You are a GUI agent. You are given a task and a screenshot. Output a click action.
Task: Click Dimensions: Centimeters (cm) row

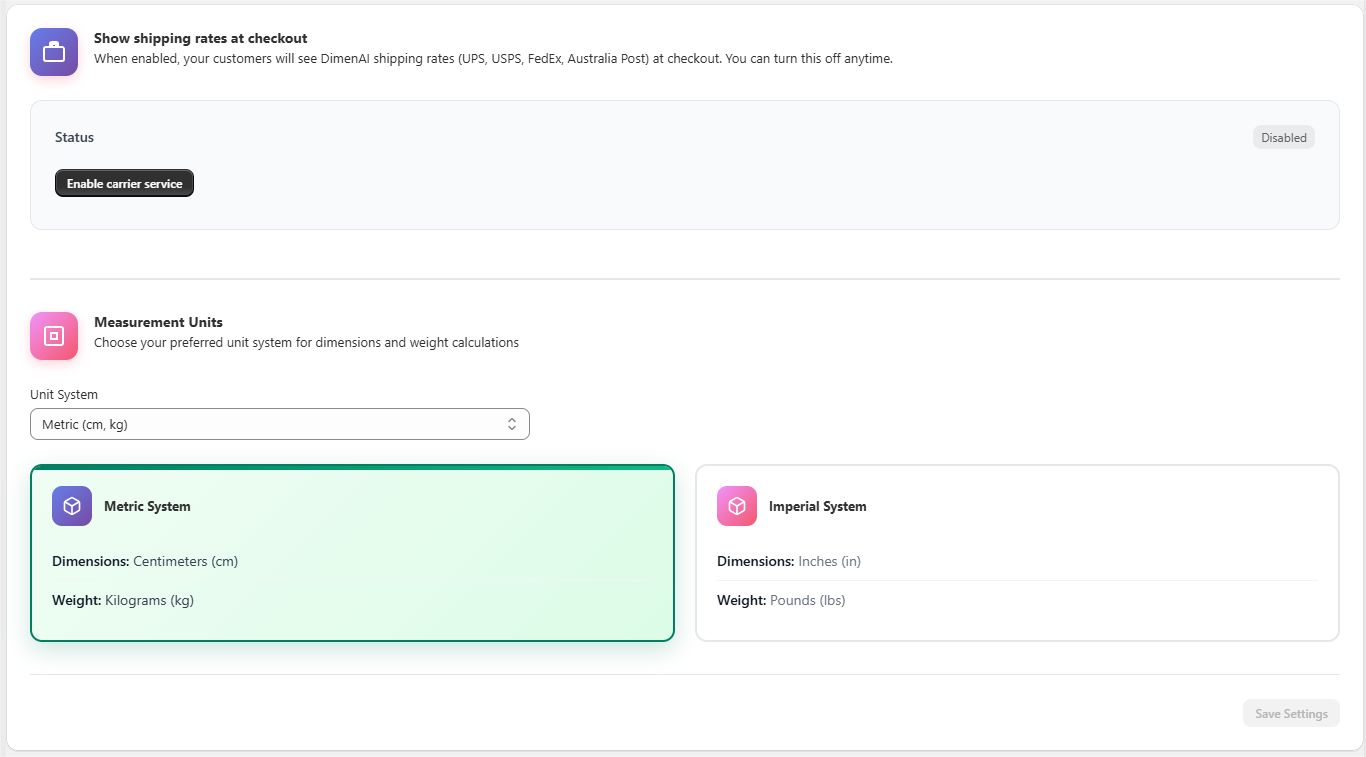pyautogui.click(x=145, y=561)
